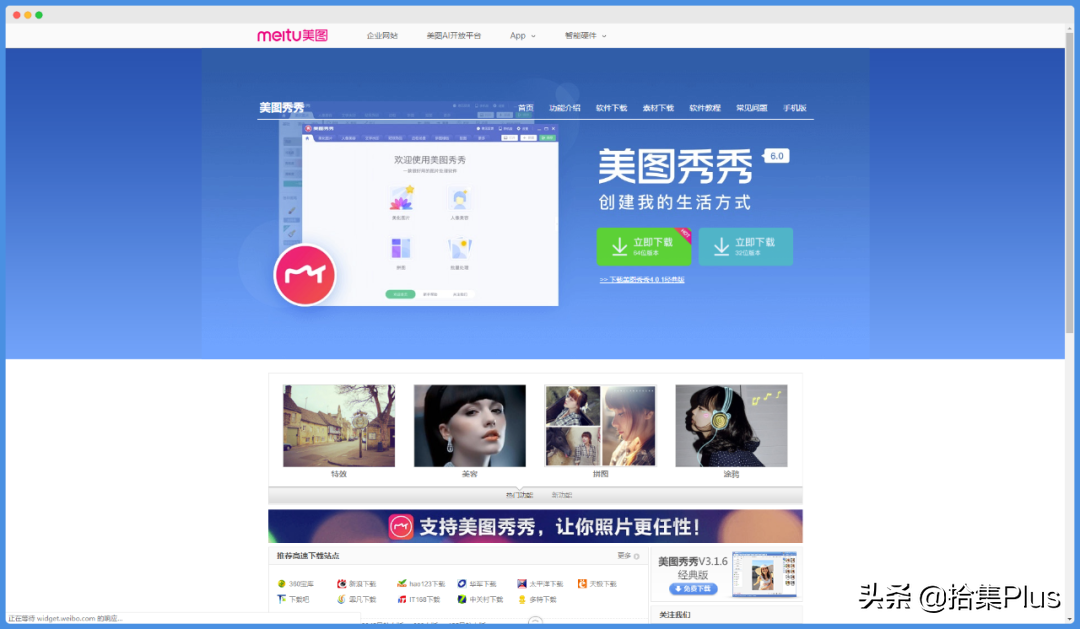Open the 下载美图秀秀4.0.1经典版 link

[642, 280]
